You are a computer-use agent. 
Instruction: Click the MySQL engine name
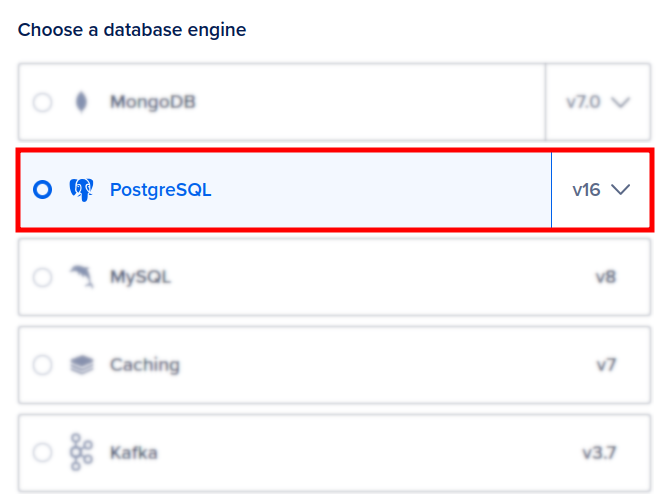(x=140, y=277)
